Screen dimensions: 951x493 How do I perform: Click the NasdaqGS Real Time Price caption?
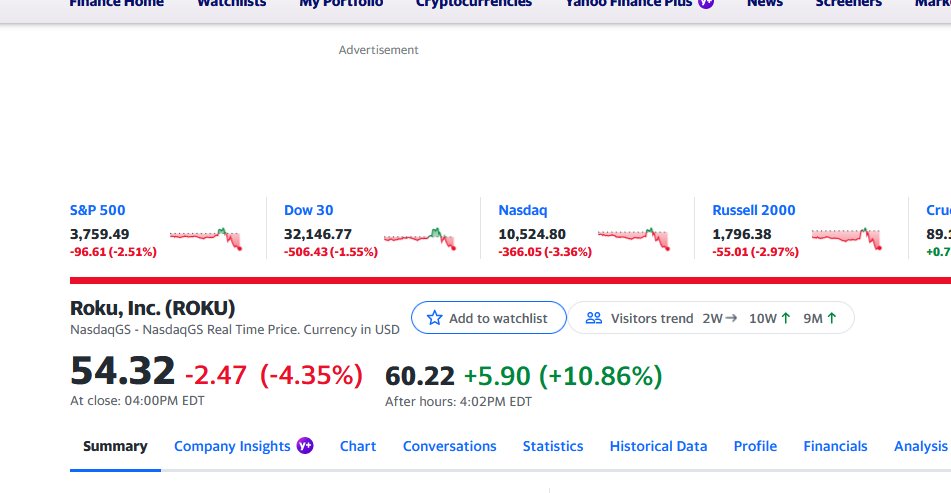point(235,330)
